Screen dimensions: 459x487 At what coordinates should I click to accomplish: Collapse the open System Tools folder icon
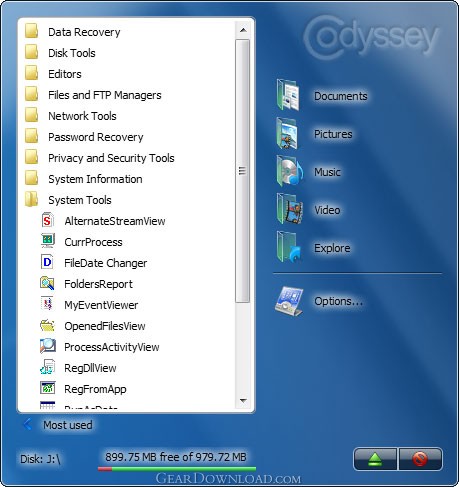pyautogui.click(x=32, y=199)
